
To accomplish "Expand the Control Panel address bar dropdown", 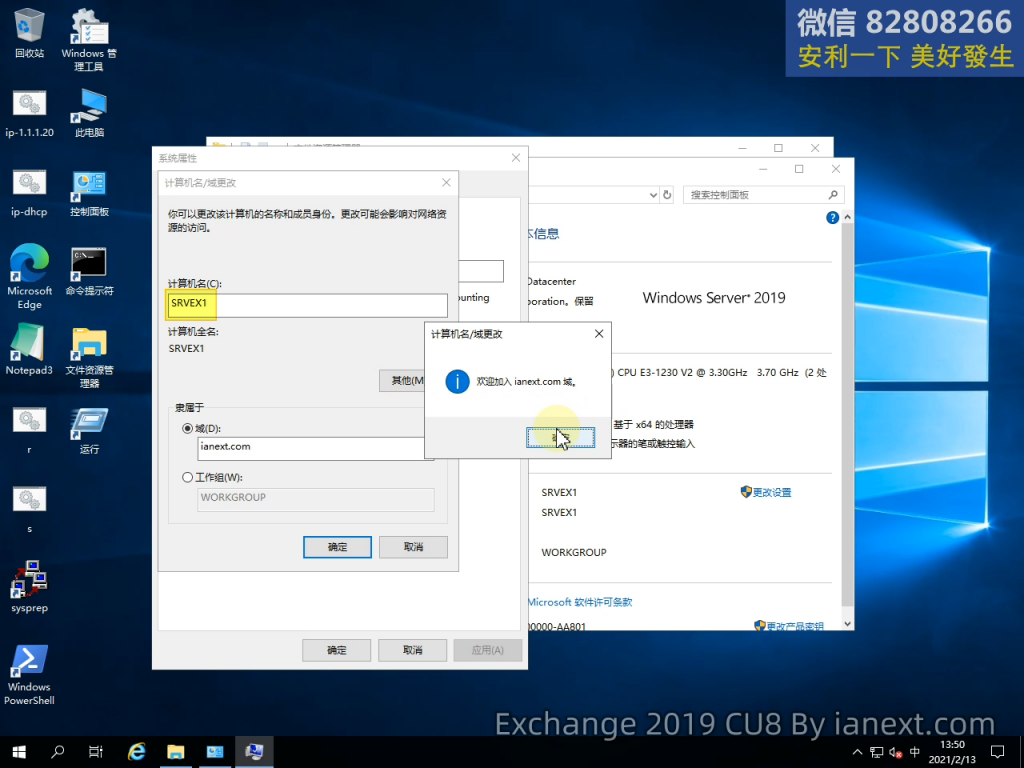I will tap(651, 195).
